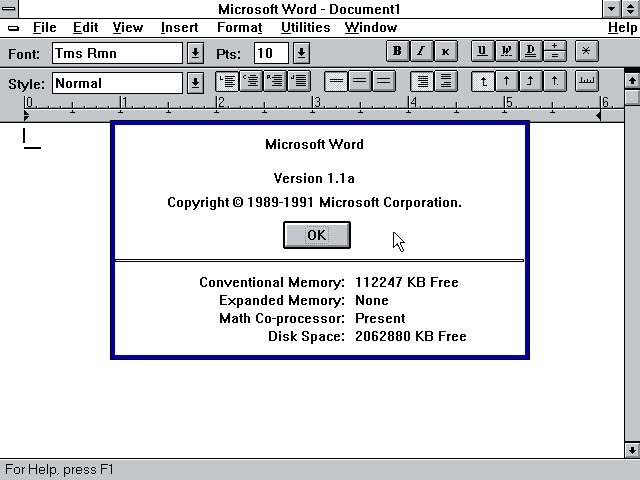
Task: Click the vertical scrollbar down arrow
Action: click(631, 449)
